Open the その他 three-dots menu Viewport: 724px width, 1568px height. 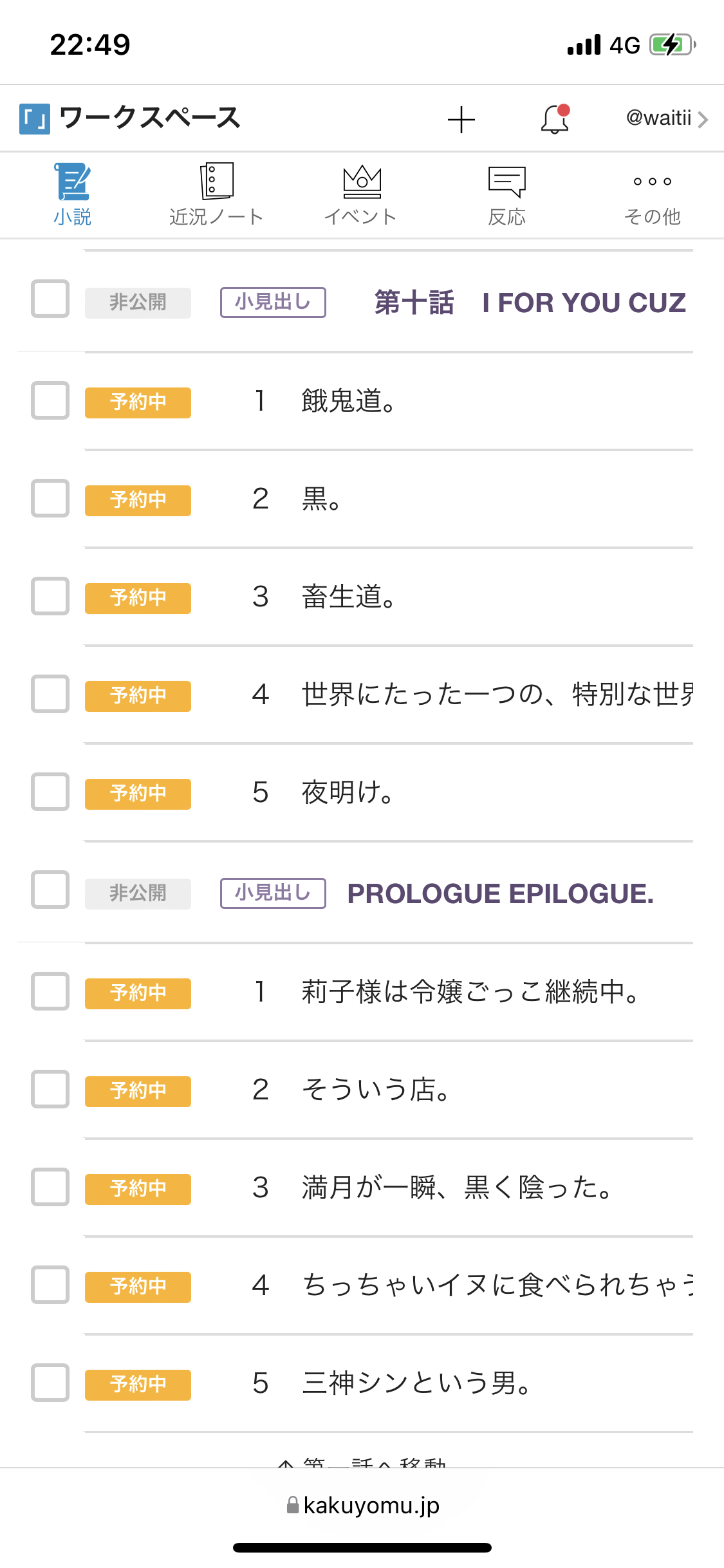pyautogui.click(x=652, y=182)
